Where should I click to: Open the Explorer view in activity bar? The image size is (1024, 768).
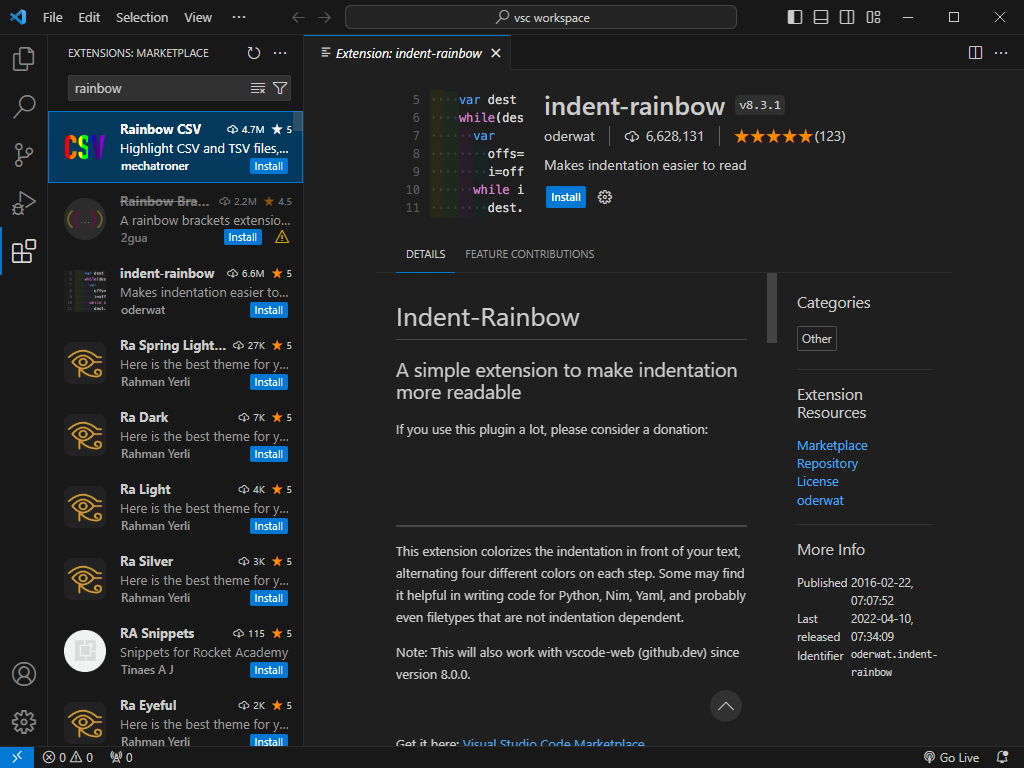(24, 59)
